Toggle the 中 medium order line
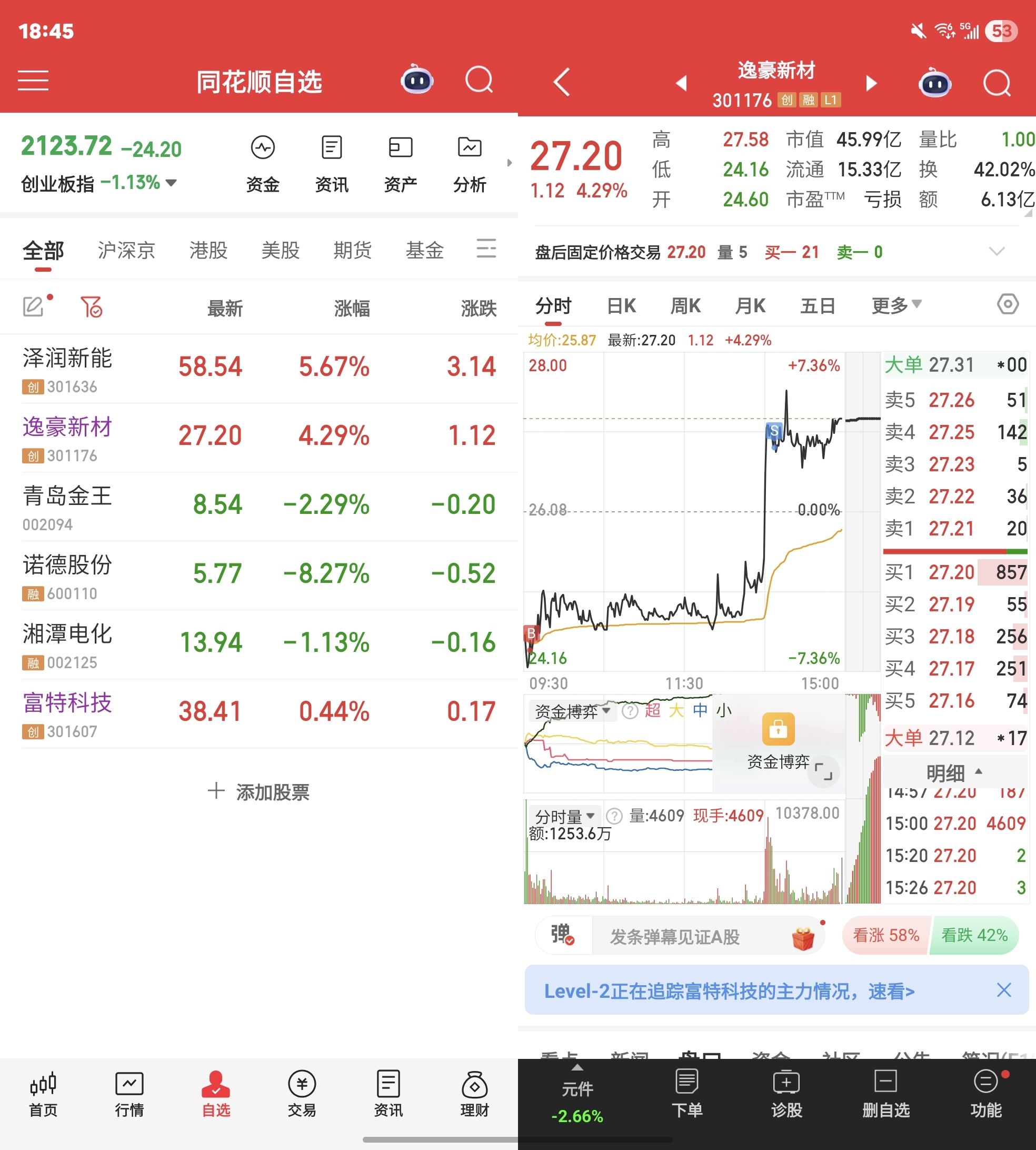1036x1150 pixels. pyautogui.click(x=700, y=710)
